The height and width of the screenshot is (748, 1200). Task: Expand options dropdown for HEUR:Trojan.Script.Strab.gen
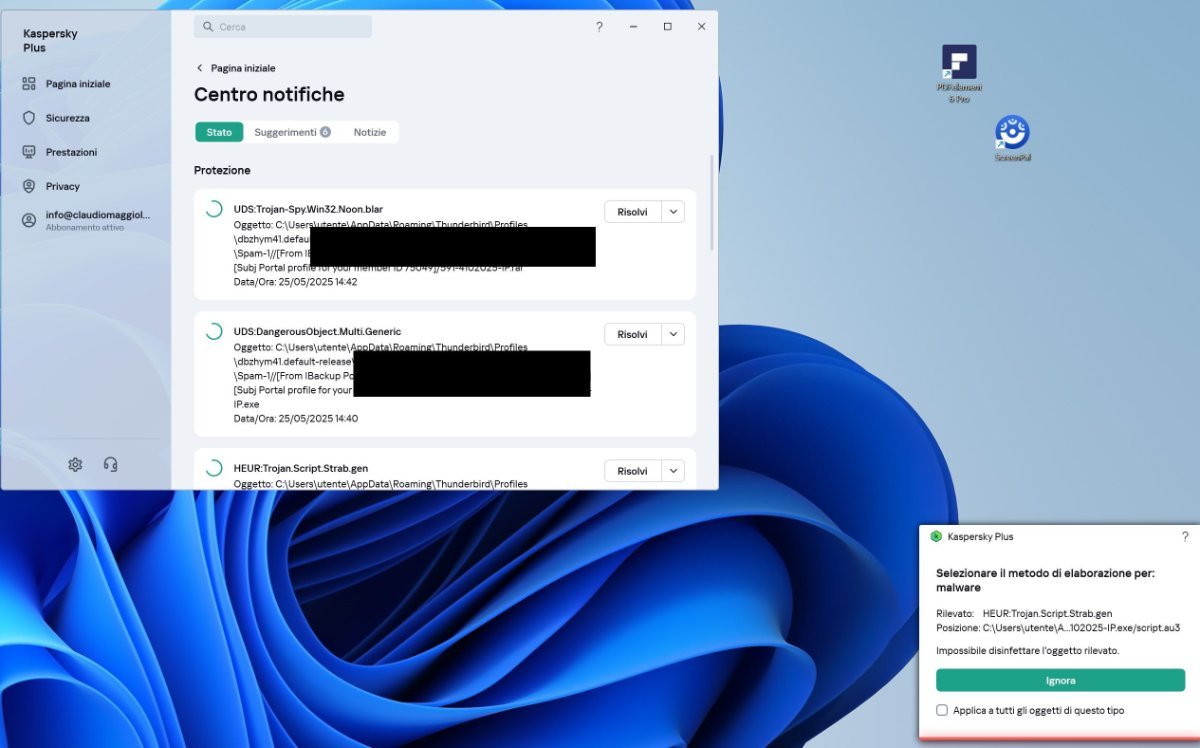673,471
